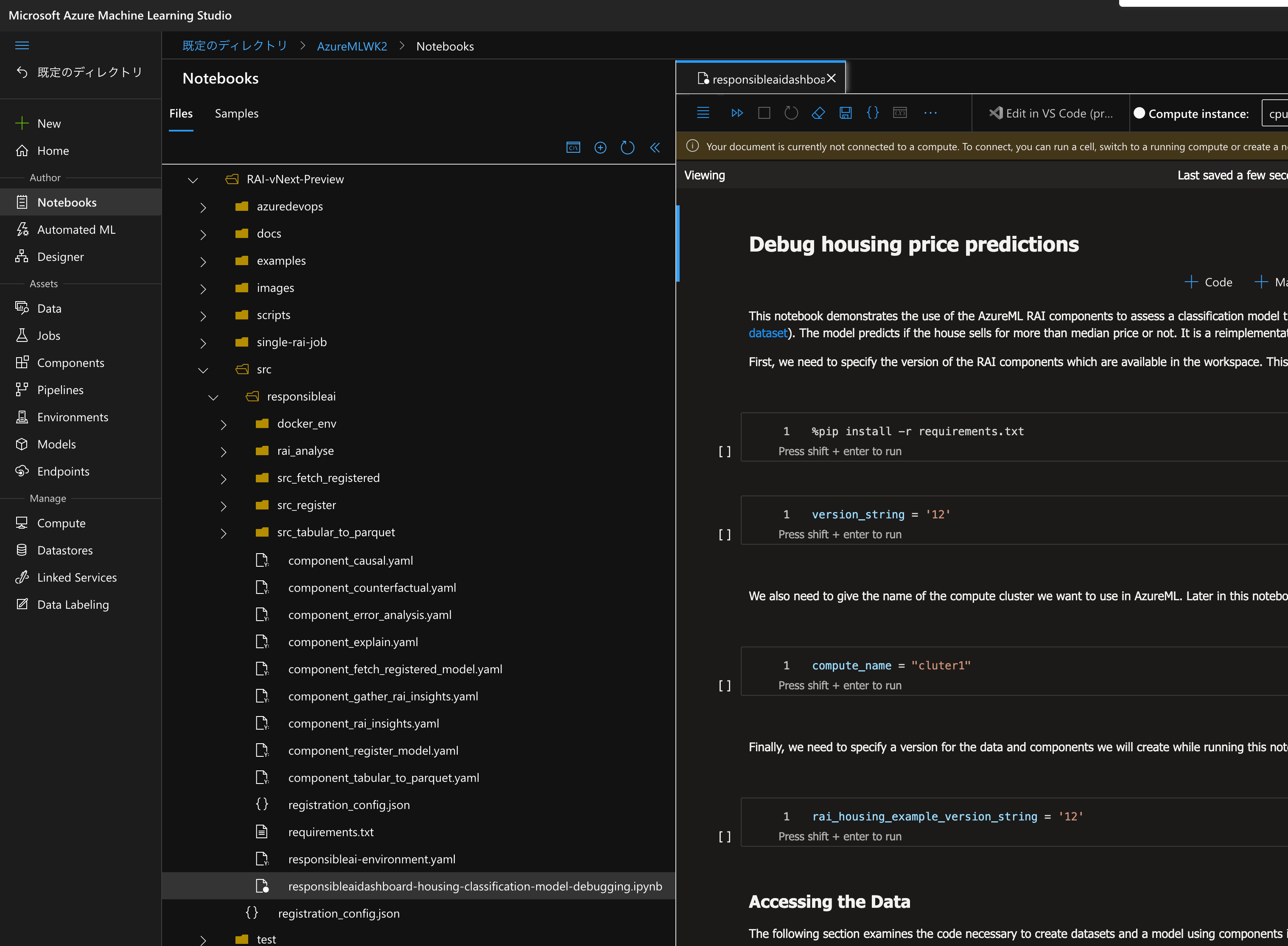Refresh the file explorer tree

[x=627, y=148]
